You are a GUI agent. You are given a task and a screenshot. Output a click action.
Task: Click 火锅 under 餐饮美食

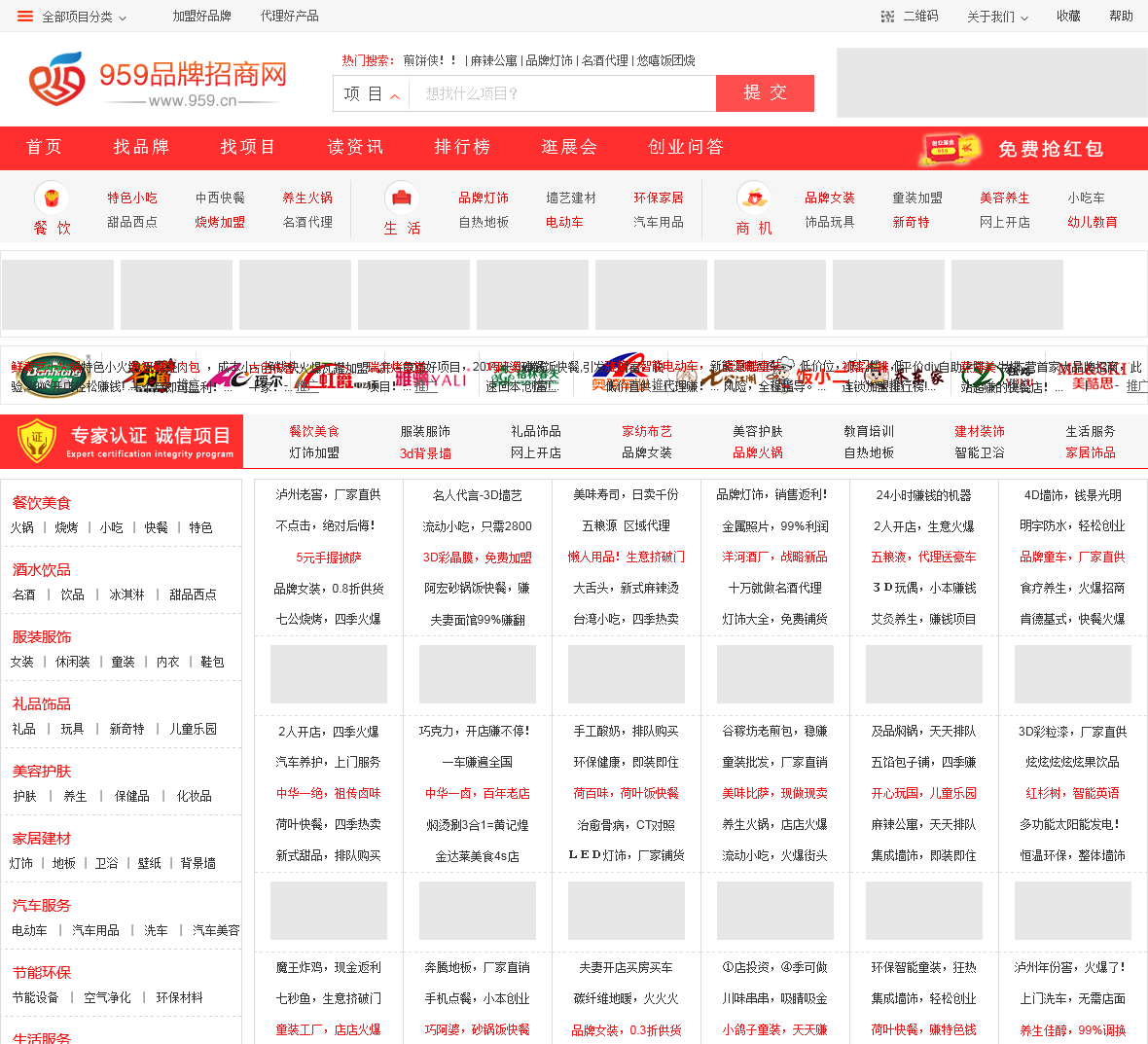coord(22,527)
